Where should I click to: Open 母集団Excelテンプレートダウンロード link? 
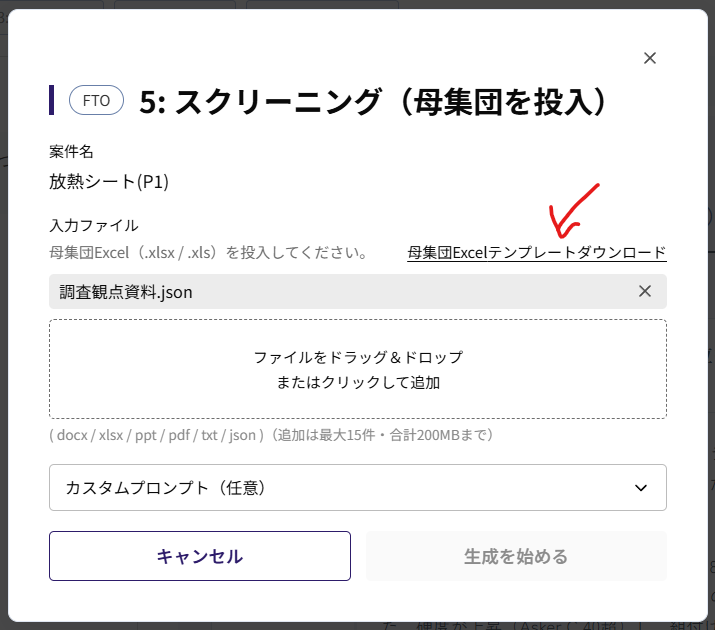537,253
